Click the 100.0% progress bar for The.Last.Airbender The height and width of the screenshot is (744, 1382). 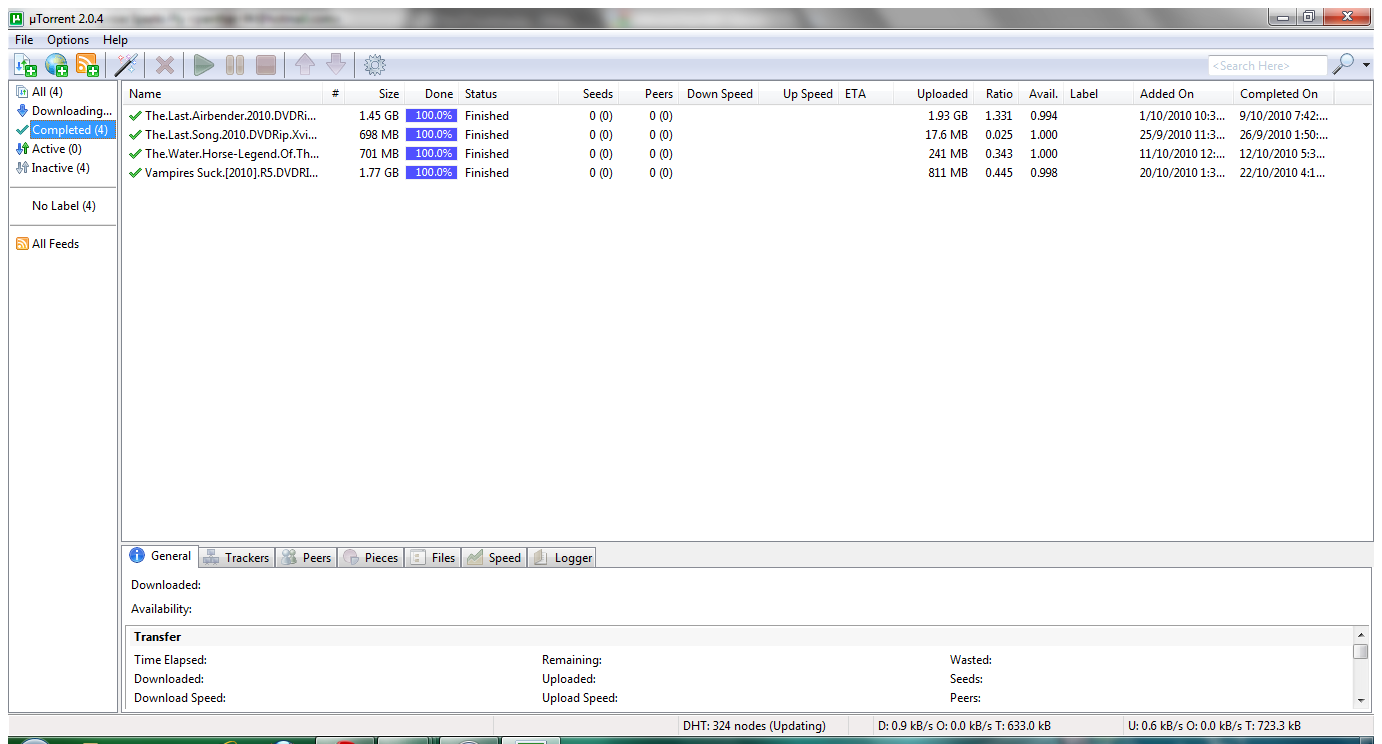coord(431,116)
